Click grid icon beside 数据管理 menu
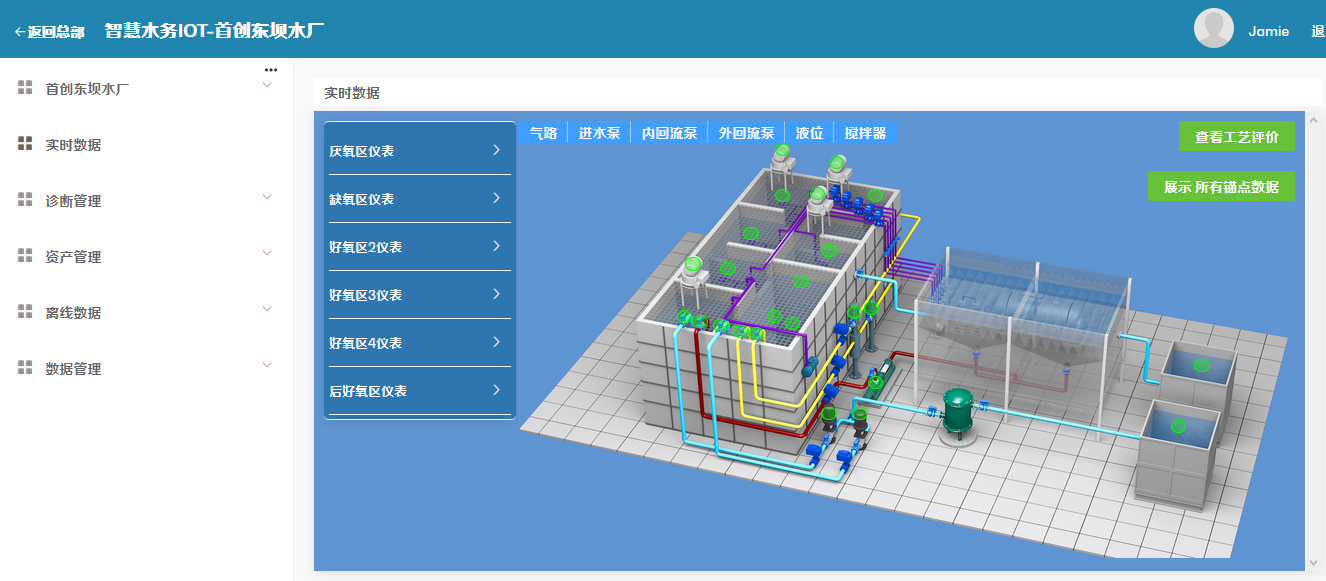This screenshot has height=581, width=1326. (26, 368)
